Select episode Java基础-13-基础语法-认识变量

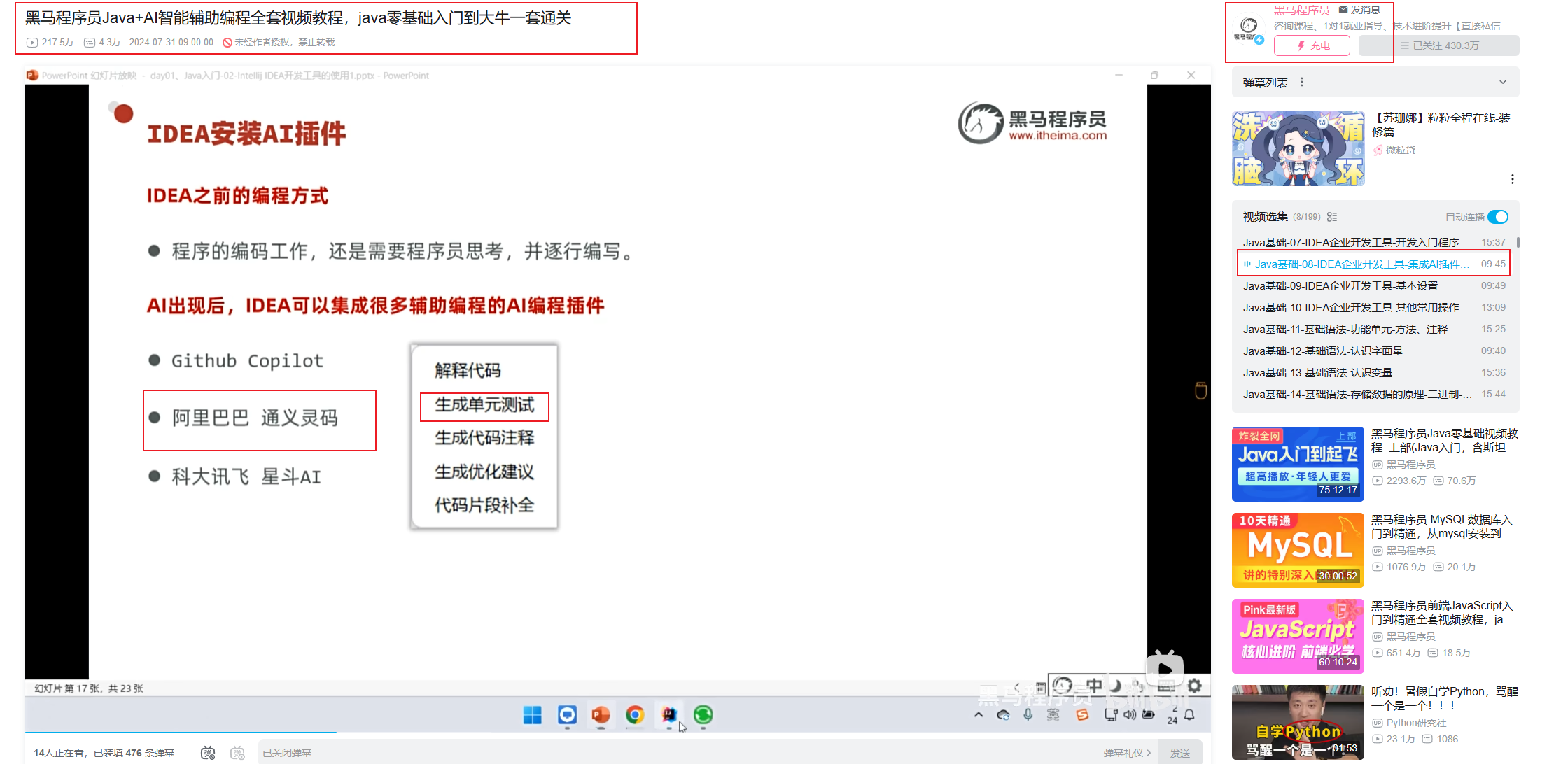point(1374,372)
